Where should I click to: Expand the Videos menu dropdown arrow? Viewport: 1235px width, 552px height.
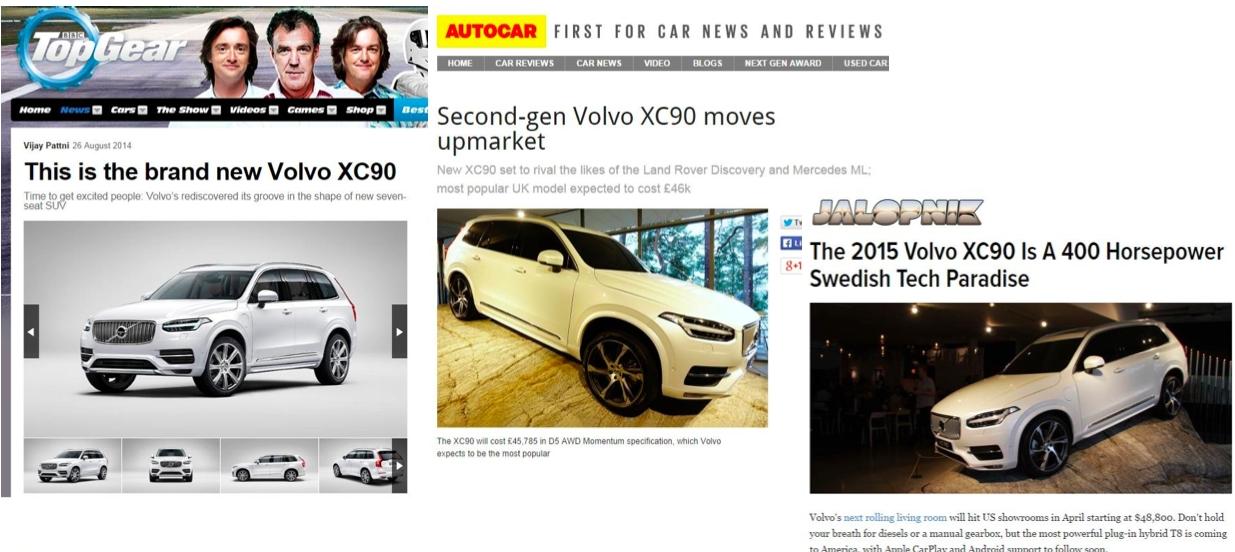[x=275, y=110]
